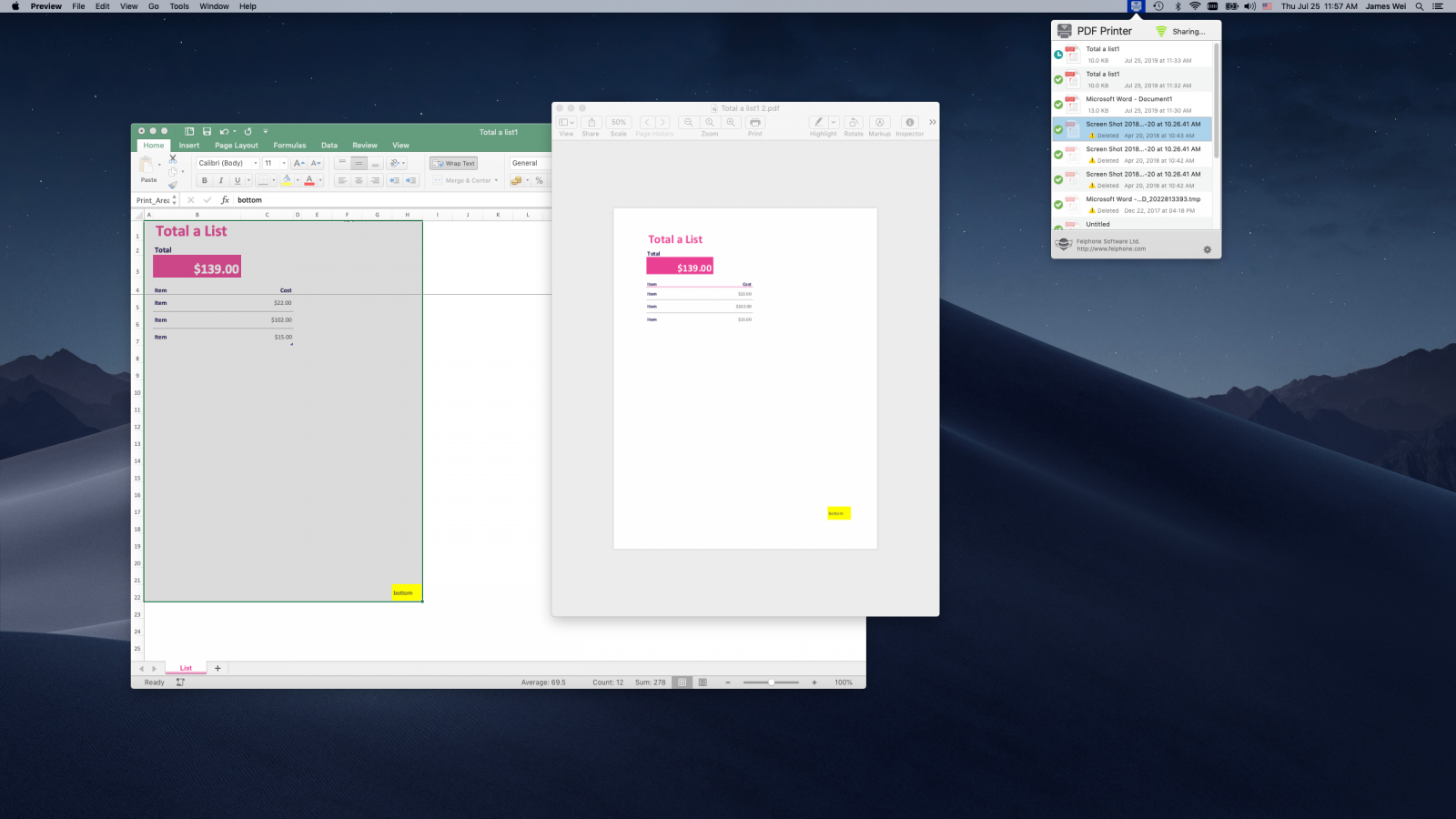Select bottom vertical alignment button
The image size is (1456, 819).
click(375, 163)
